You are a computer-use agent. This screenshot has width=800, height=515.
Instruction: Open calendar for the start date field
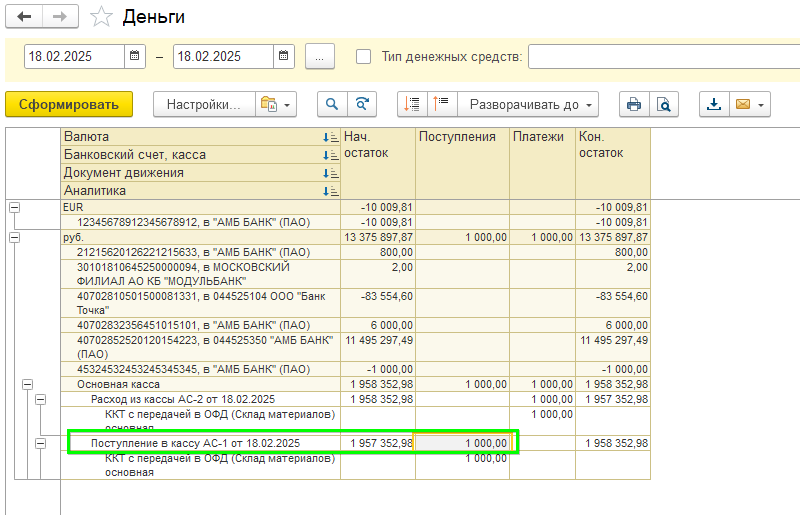coord(135,56)
